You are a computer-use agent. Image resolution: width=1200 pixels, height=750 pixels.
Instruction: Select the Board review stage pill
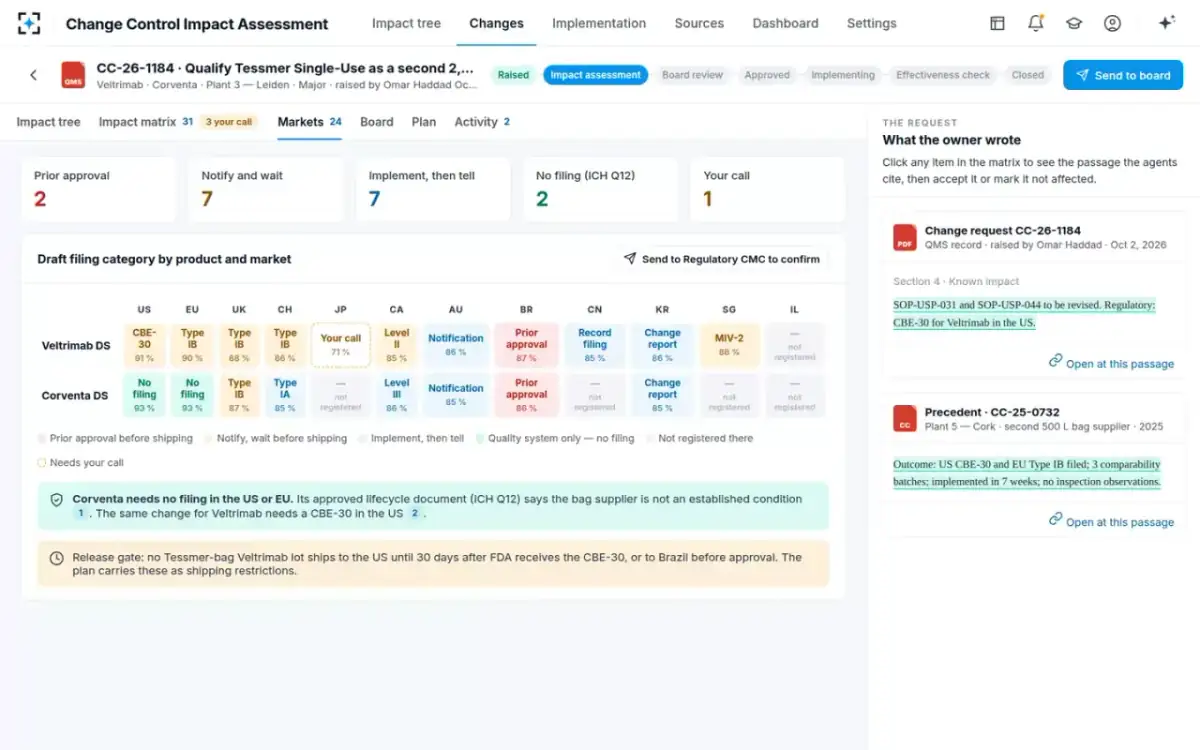692,75
